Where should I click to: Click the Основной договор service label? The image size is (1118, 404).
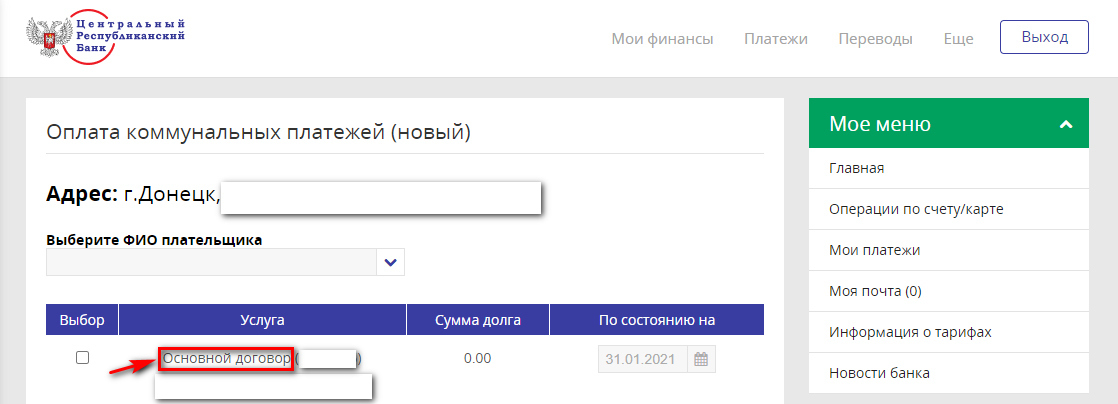[x=227, y=358]
